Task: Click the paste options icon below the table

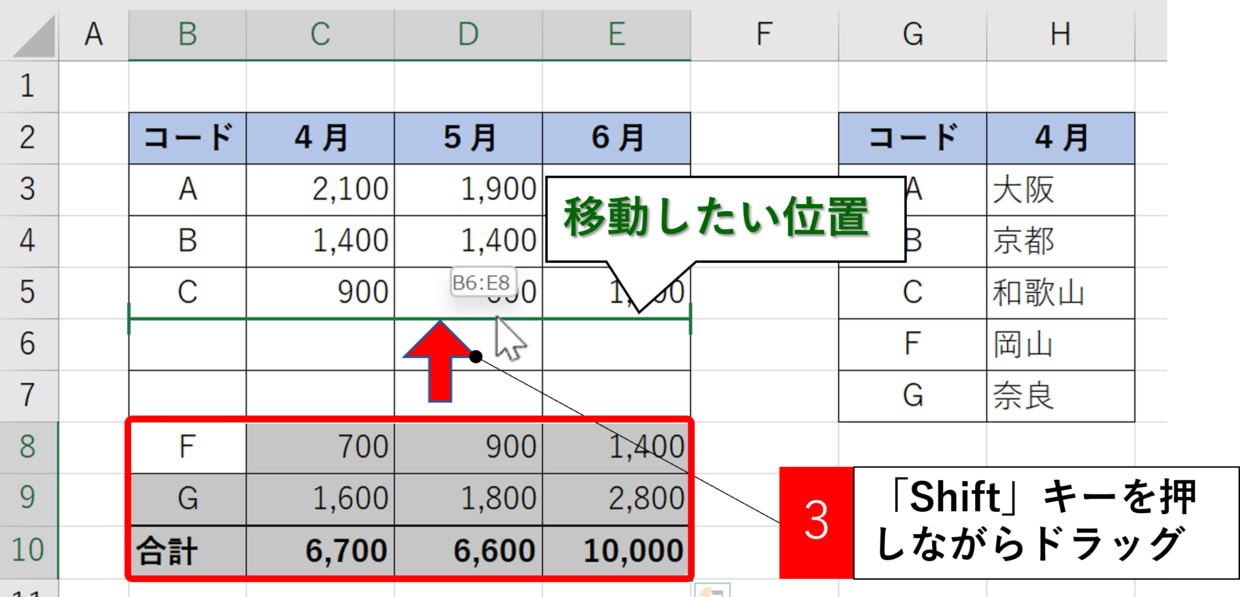Action: pyautogui.click(x=713, y=590)
